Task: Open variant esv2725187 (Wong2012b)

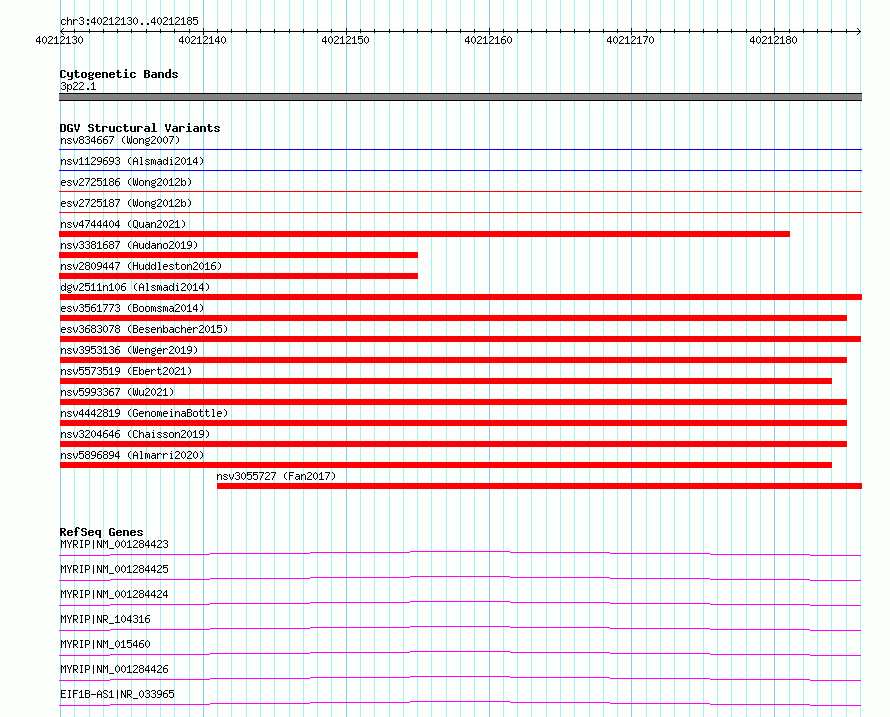Action: 126,203
